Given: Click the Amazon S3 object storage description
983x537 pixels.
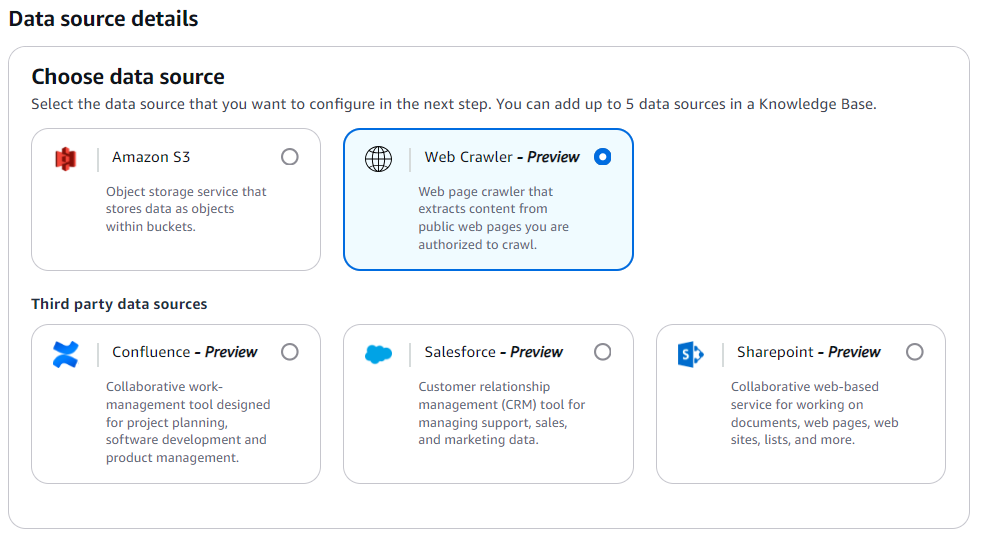Looking at the screenshot, I should tap(186, 209).
